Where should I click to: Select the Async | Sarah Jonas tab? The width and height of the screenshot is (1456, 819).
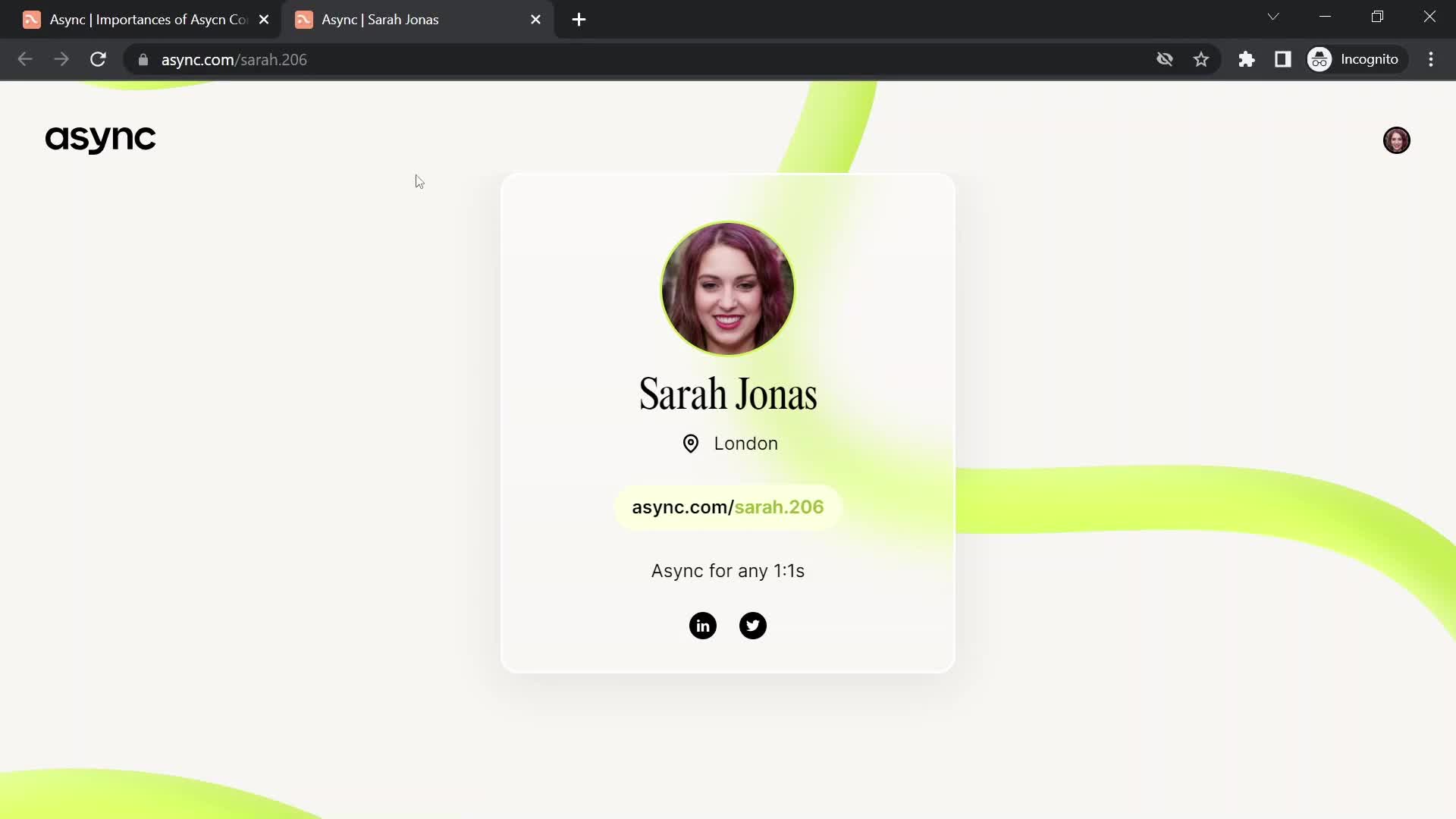[417, 20]
